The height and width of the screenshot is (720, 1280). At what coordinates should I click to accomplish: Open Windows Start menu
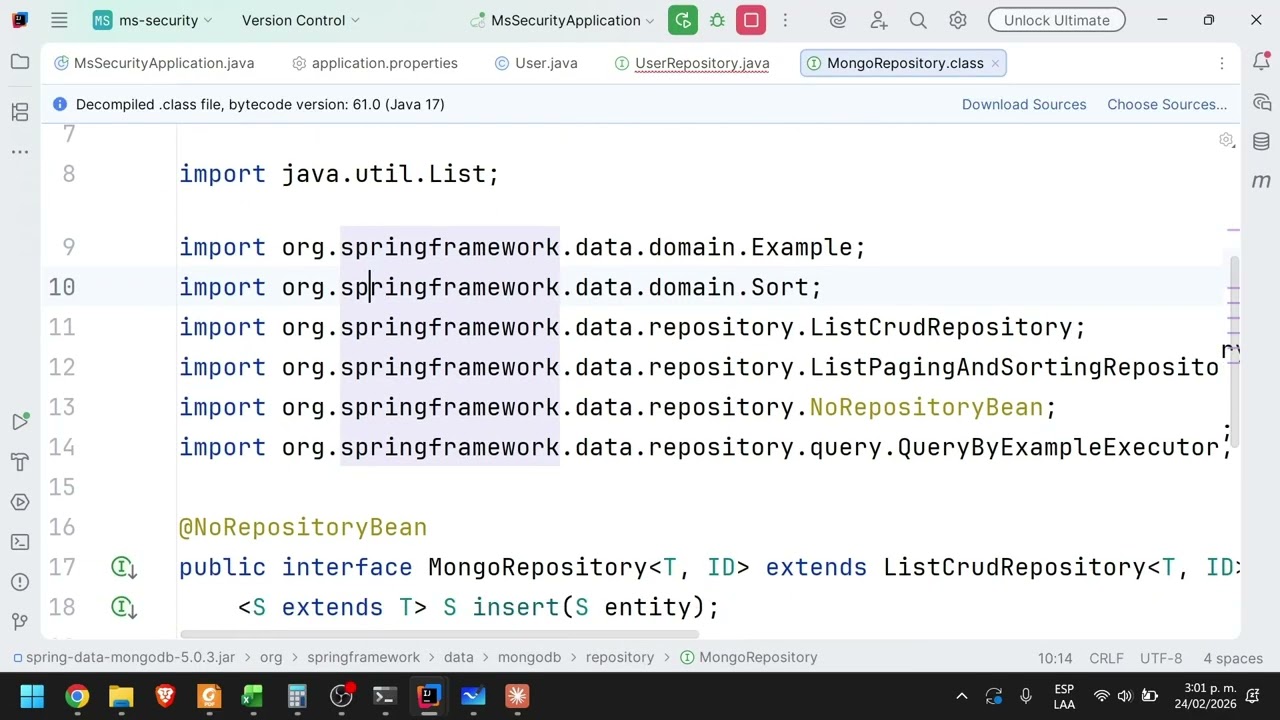pos(32,696)
